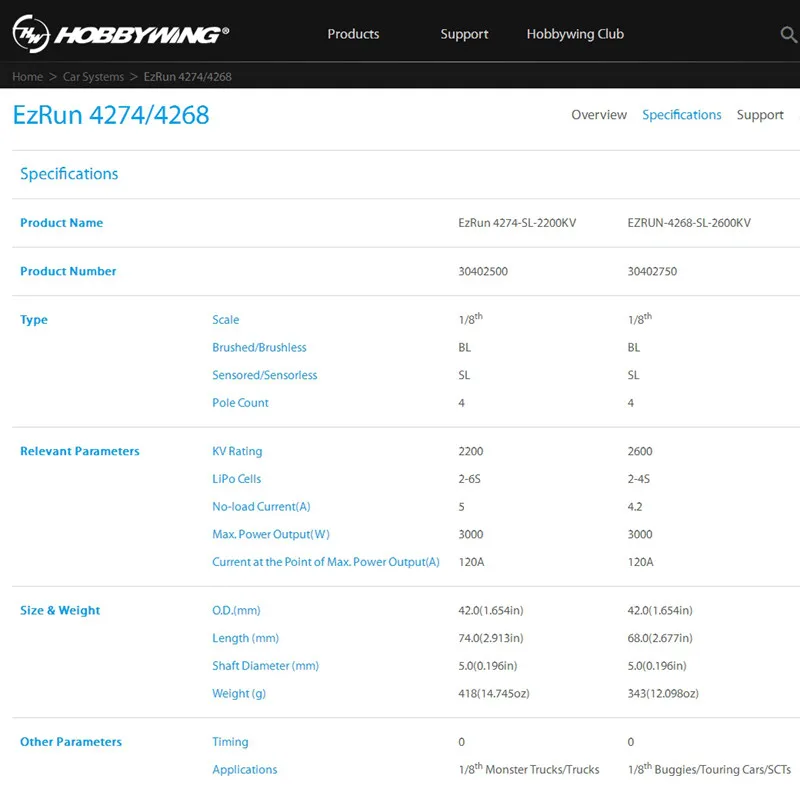
Task: Click product number 30402500
Action: point(483,271)
